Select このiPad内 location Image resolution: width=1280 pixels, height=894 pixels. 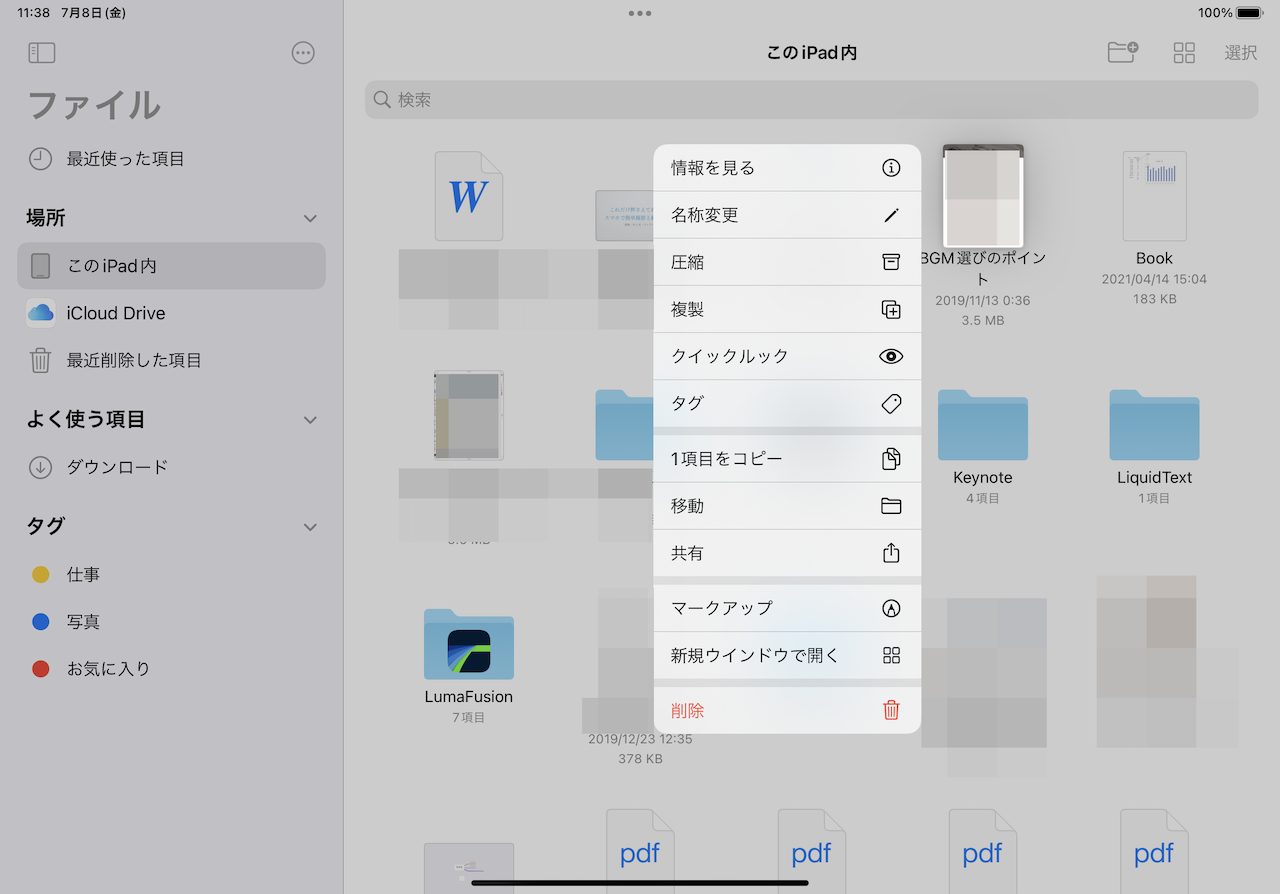click(x=171, y=266)
